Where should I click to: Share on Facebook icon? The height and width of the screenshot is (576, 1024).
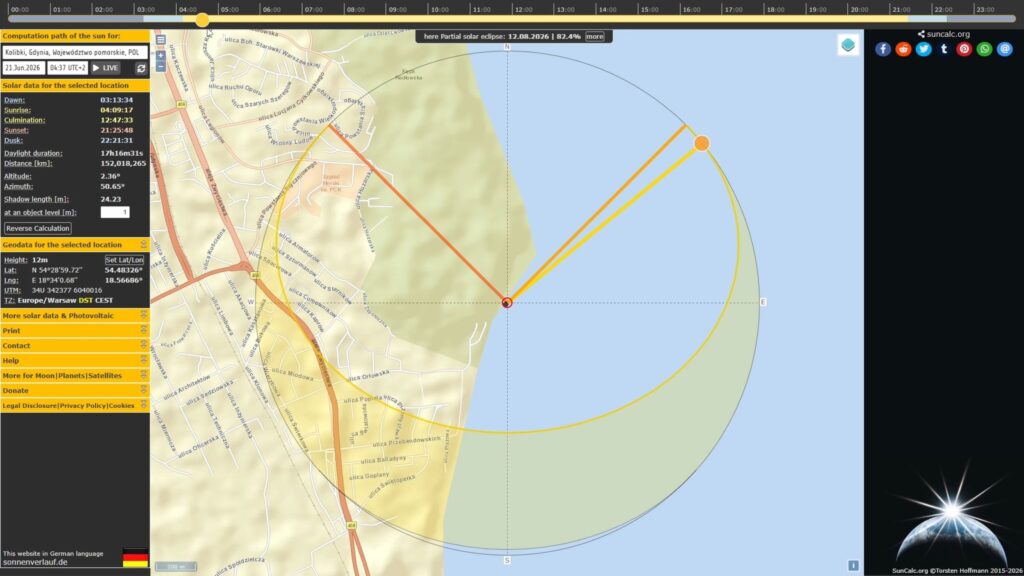click(x=883, y=49)
